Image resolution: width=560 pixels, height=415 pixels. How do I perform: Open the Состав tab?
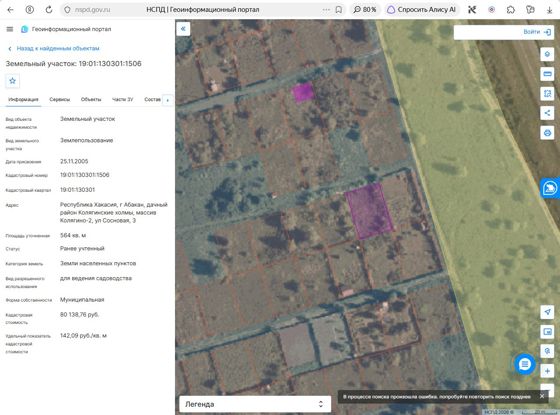152,99
